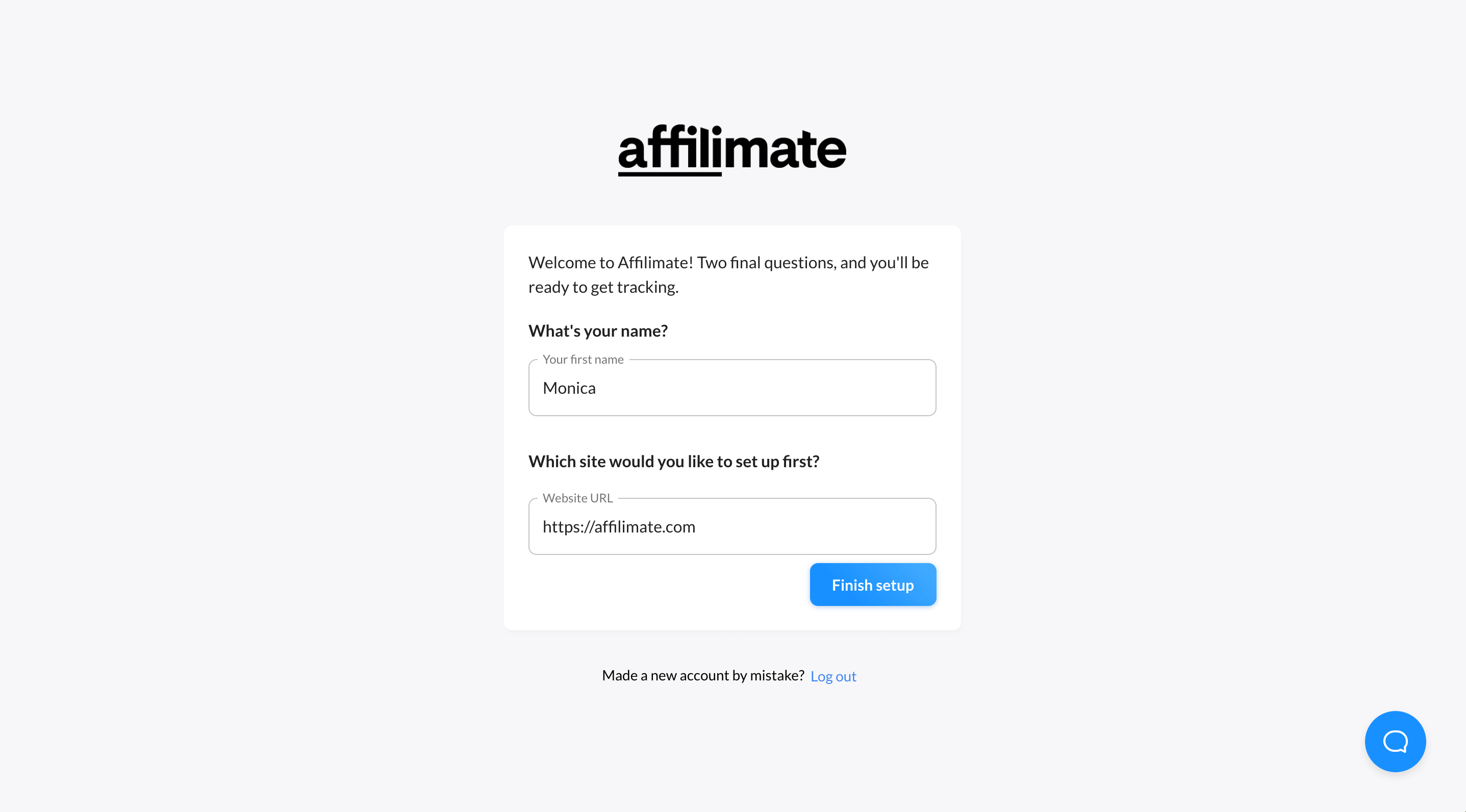This screenshot has width=1466, height=812.
Task: Click the Log out link
Action: coord(833,676)
